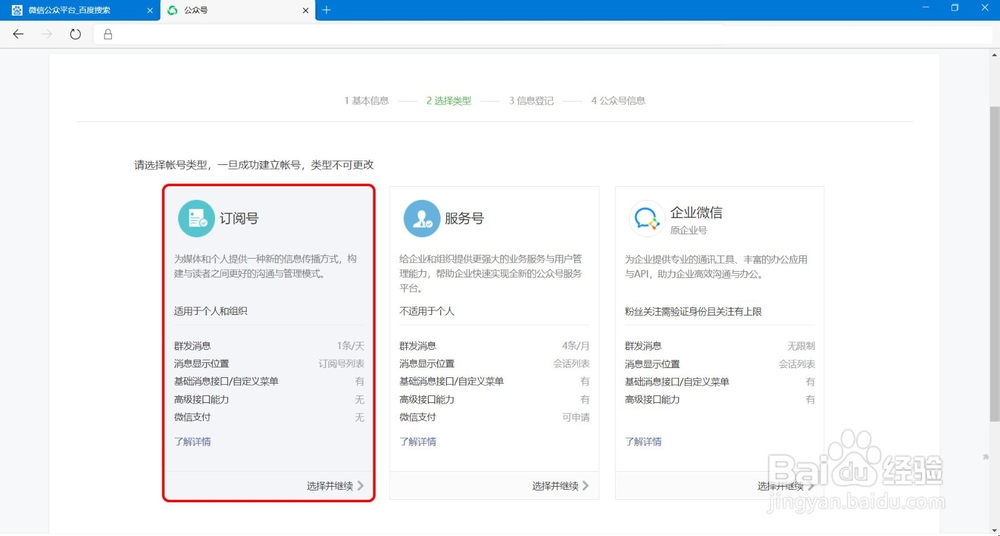The height and width of the screenshot is (536, 1000).
Task: Reload the page with refresh icon
Action: click(75, 34)
